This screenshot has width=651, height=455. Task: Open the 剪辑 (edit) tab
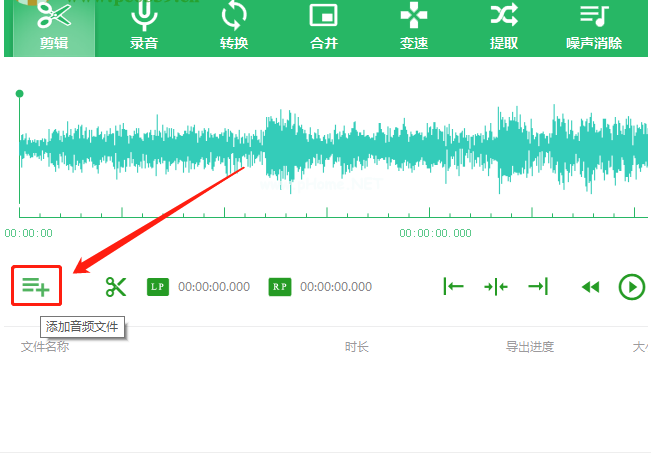tap(54, 27)
